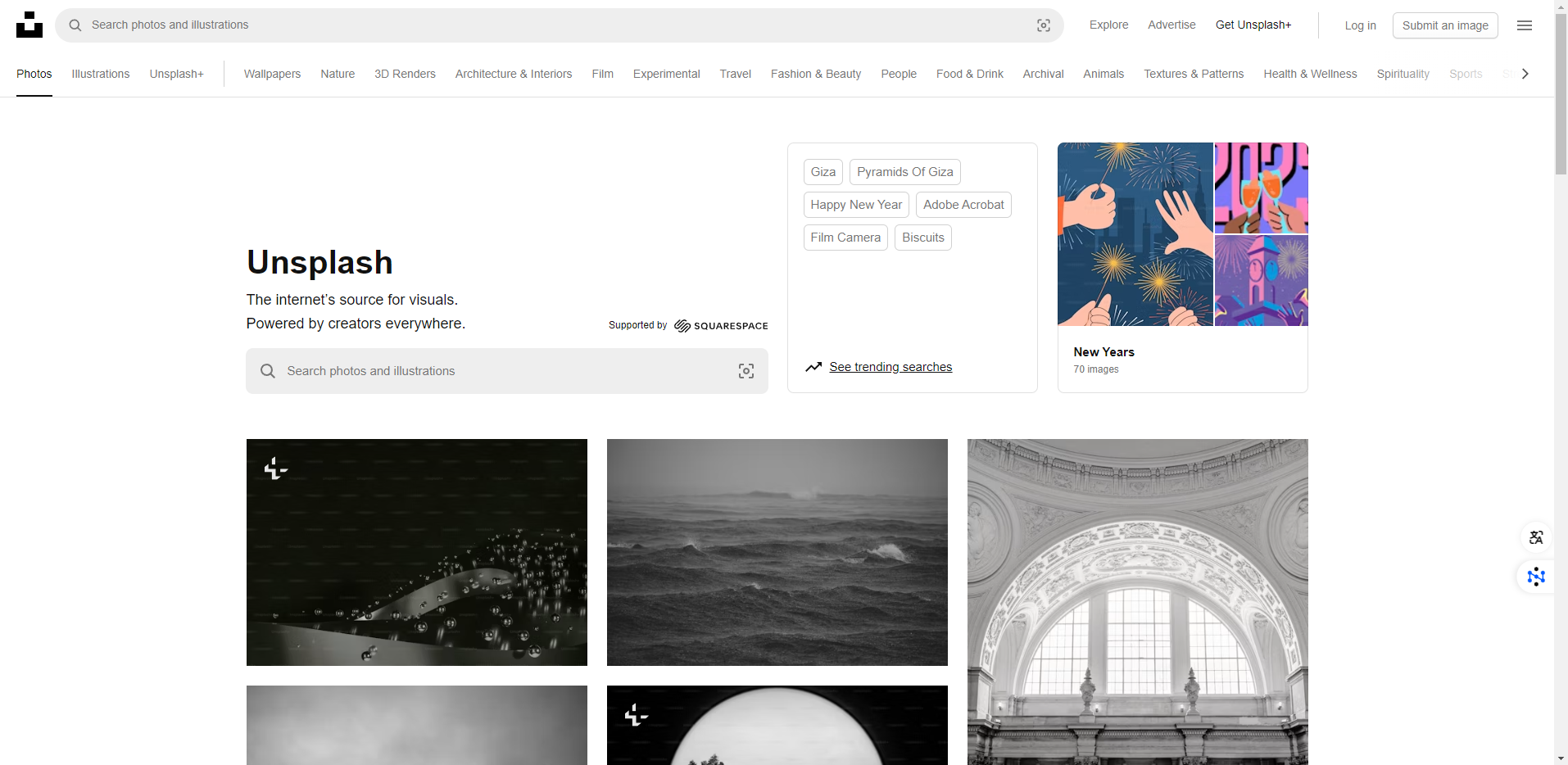1568x765 pixels.
Task: Select the Photos tab
Action: (x=34, y=74)
